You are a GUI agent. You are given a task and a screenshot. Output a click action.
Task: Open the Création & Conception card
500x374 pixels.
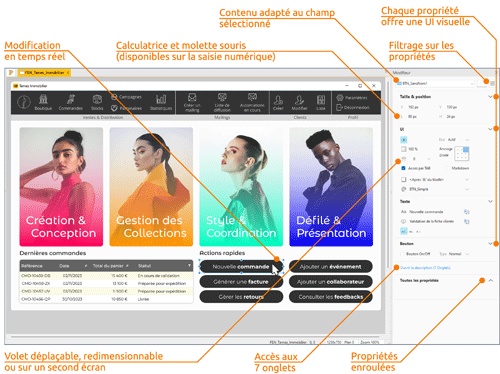(x=61, y=187)
